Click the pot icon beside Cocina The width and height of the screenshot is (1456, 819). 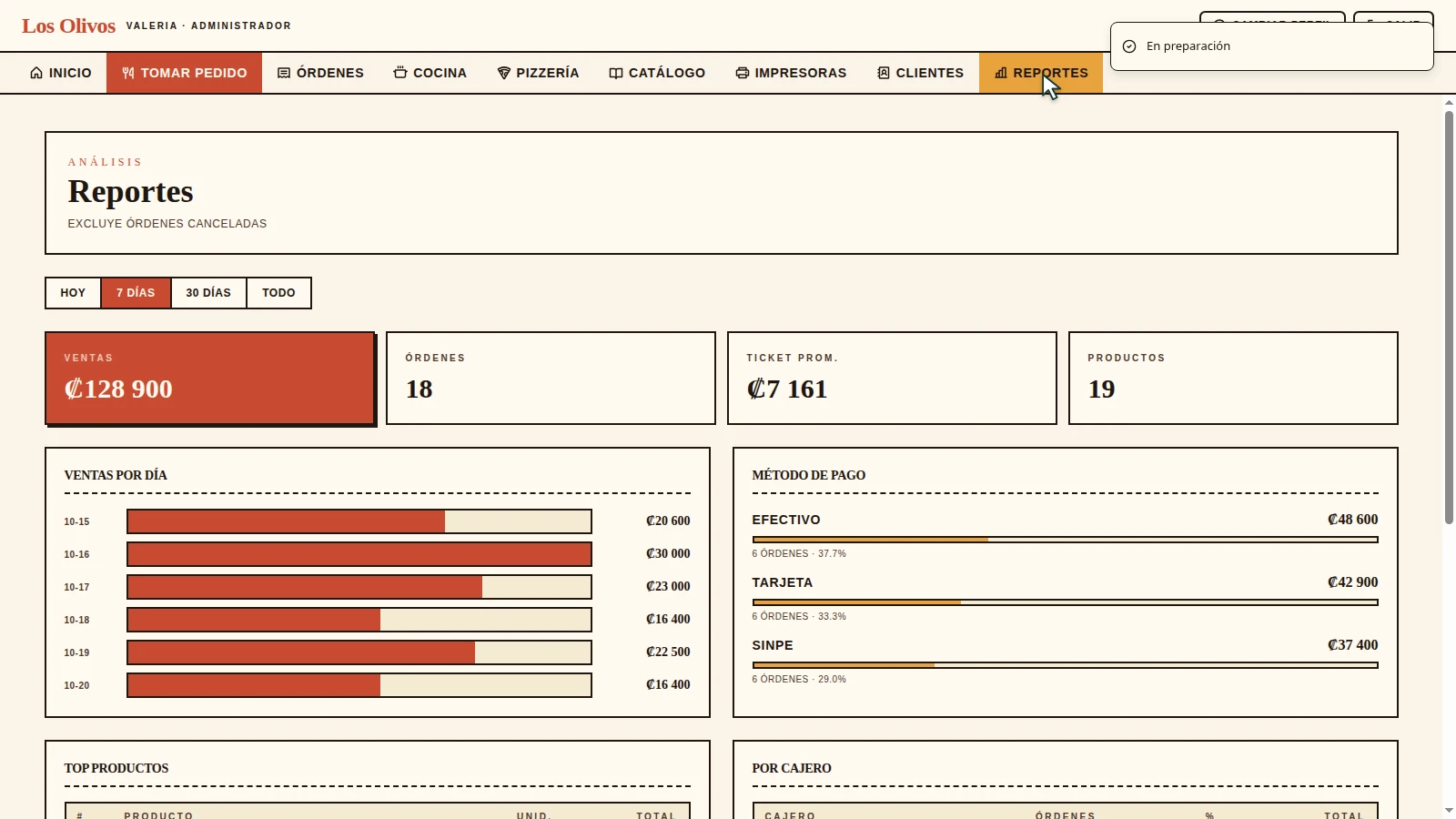400,73
